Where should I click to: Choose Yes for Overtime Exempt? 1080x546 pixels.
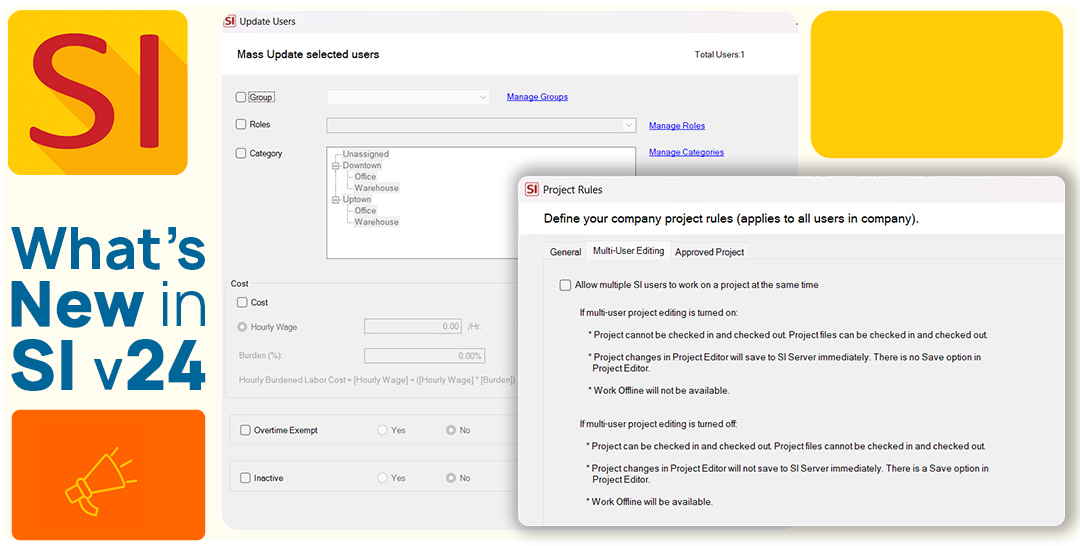point(382,430)
